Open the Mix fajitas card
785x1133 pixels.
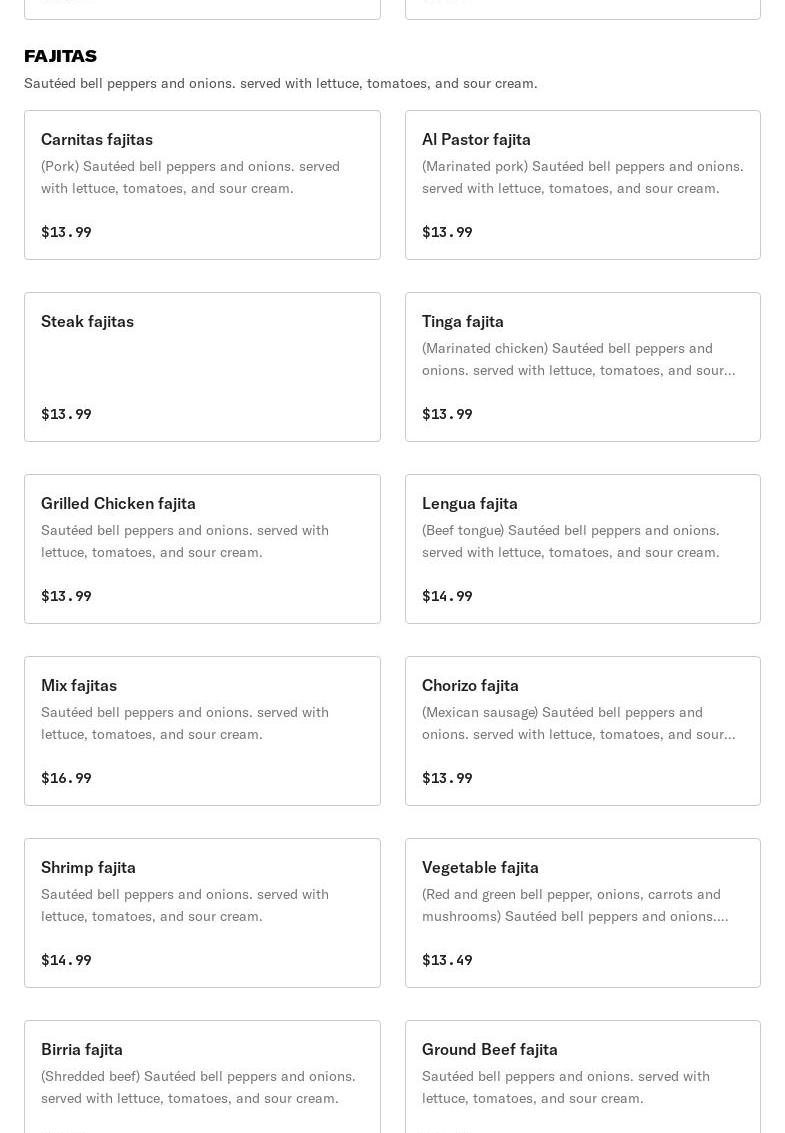tap(202, 731)
